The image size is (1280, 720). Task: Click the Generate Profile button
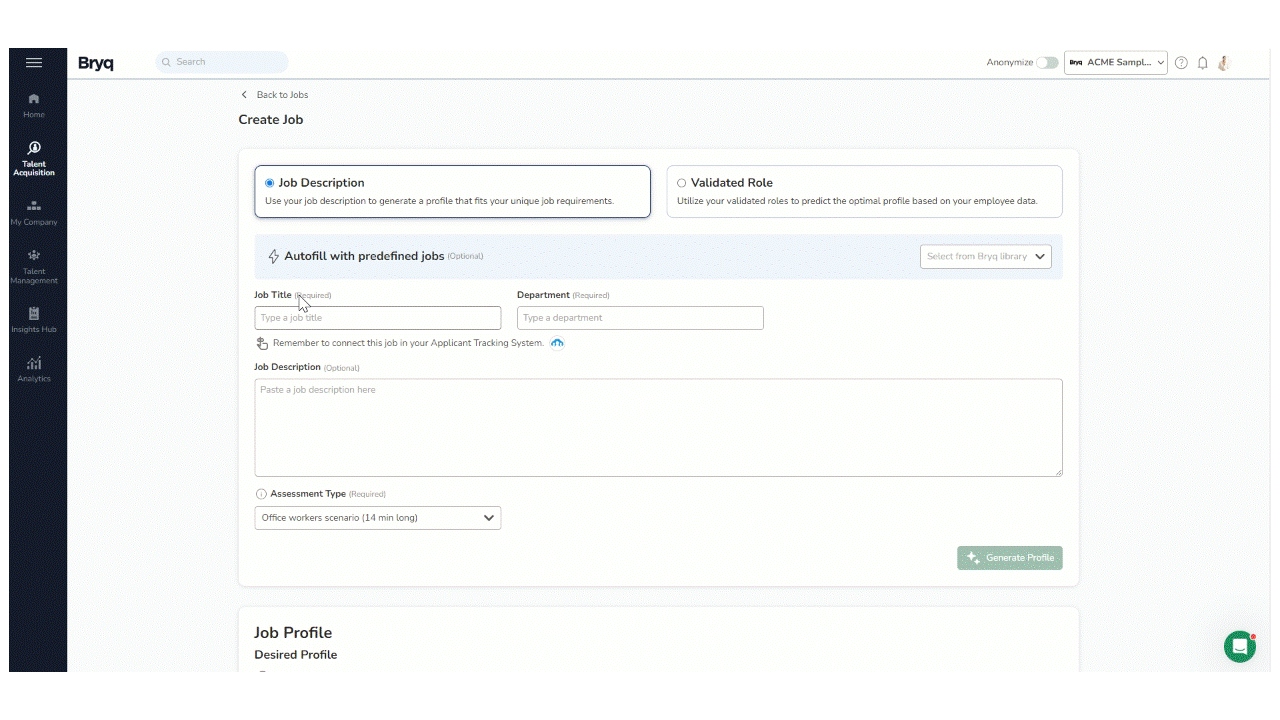pos(1009,558)
